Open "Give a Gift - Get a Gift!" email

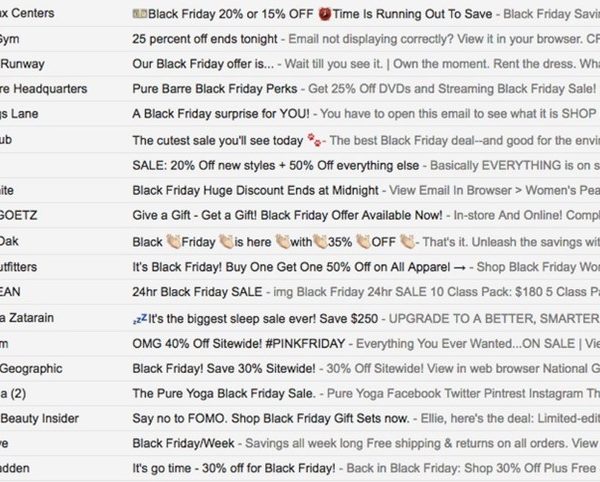[x=300, y=215]
